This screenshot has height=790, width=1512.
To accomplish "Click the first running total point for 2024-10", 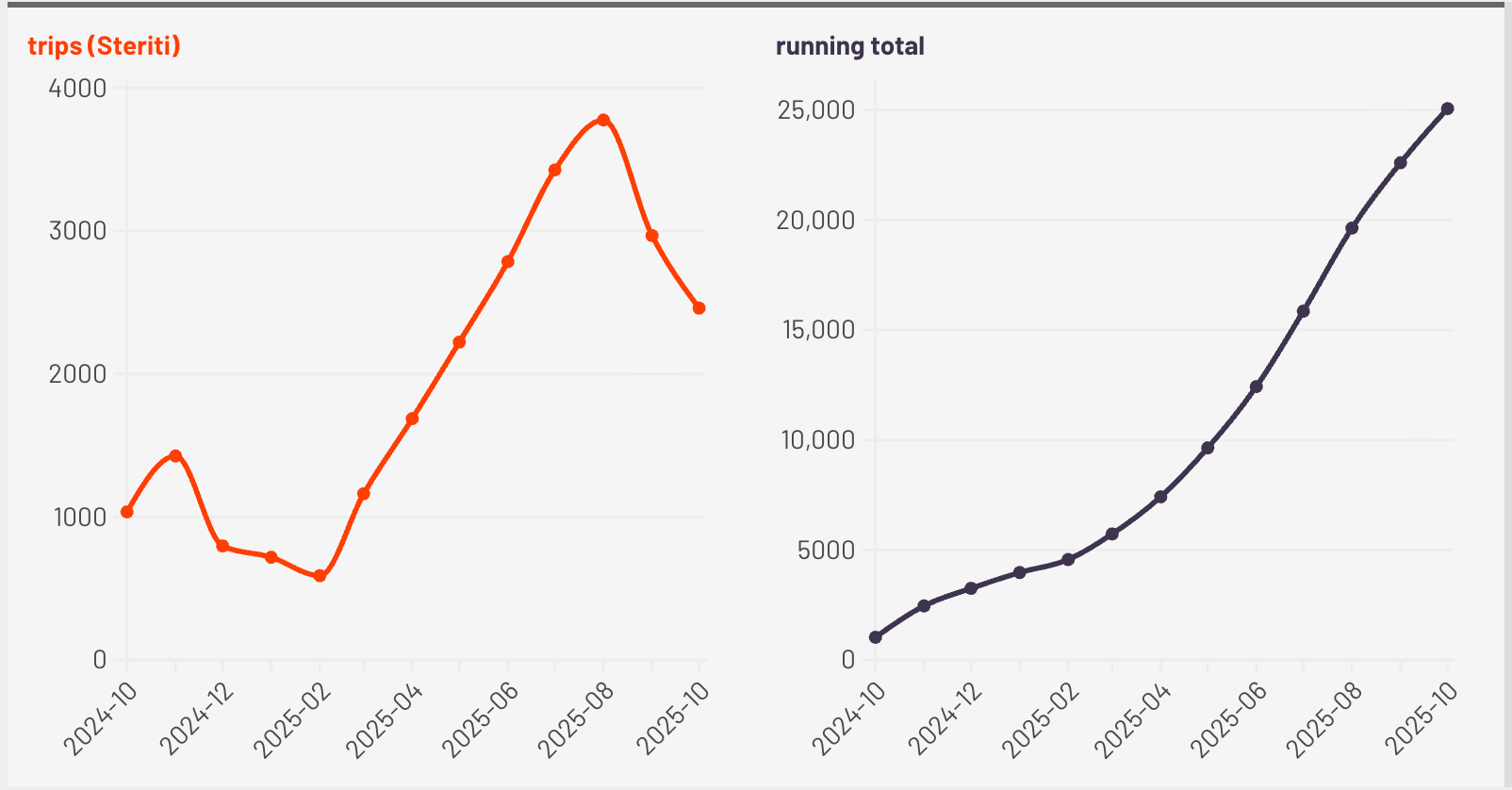I will click(876, 637).
